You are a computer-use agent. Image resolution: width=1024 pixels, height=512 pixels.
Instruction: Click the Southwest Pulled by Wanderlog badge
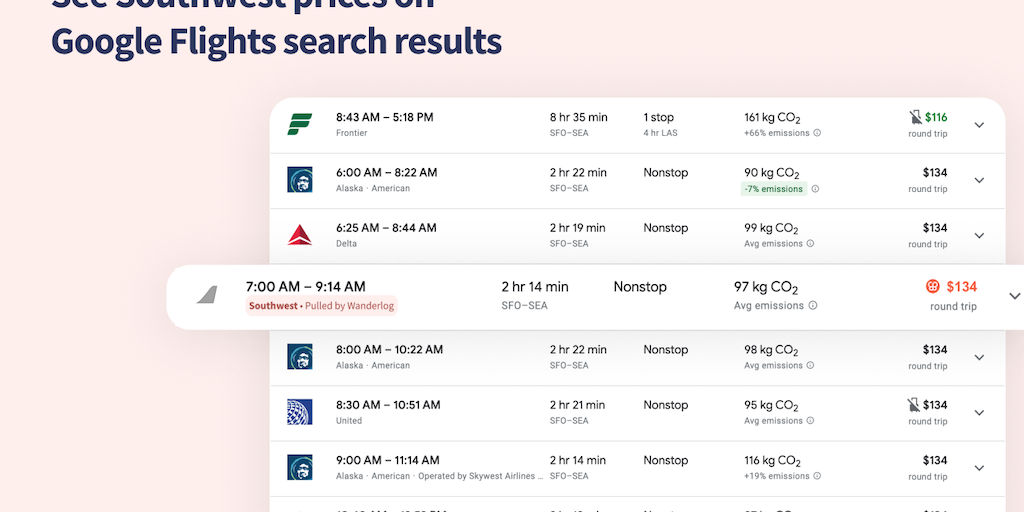tap(321, 306)
